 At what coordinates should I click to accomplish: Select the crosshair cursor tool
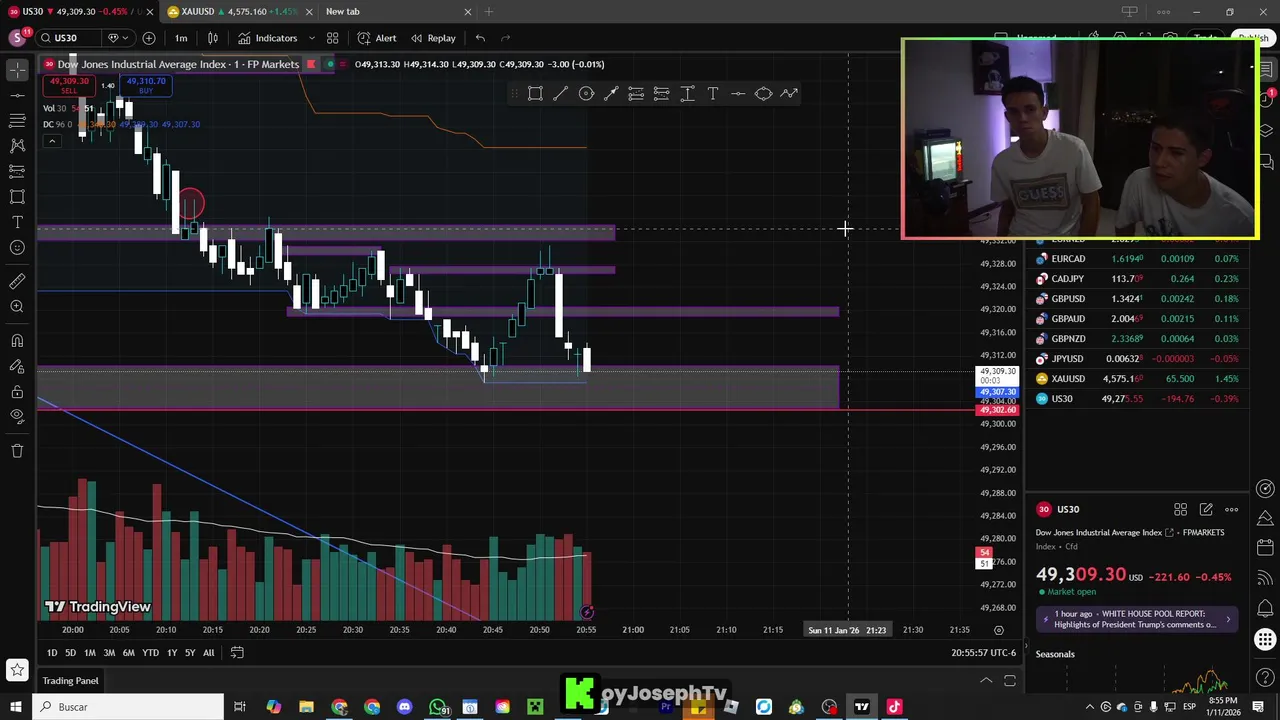17,68
